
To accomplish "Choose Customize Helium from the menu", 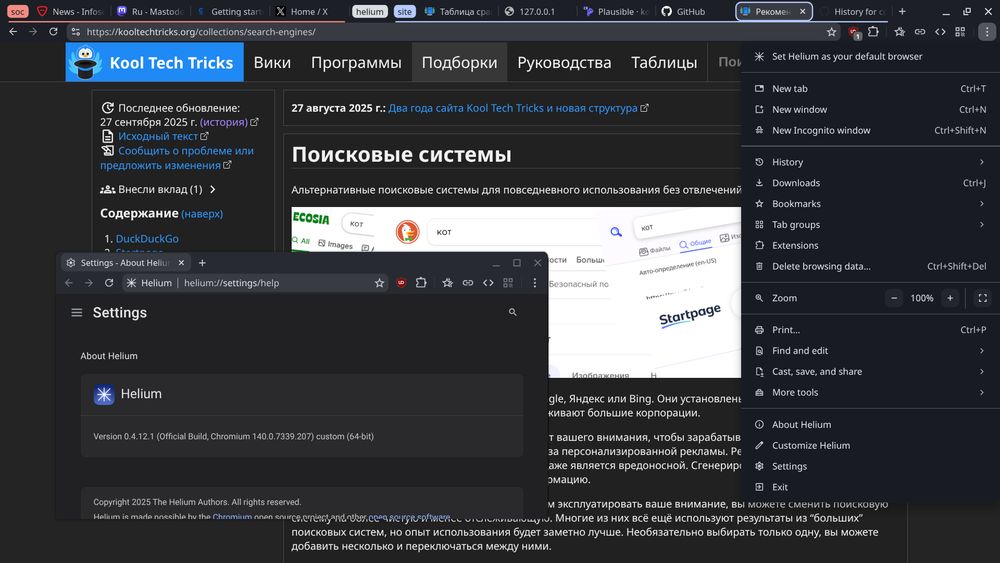I will pyautogui.click(x=871, y=445).
